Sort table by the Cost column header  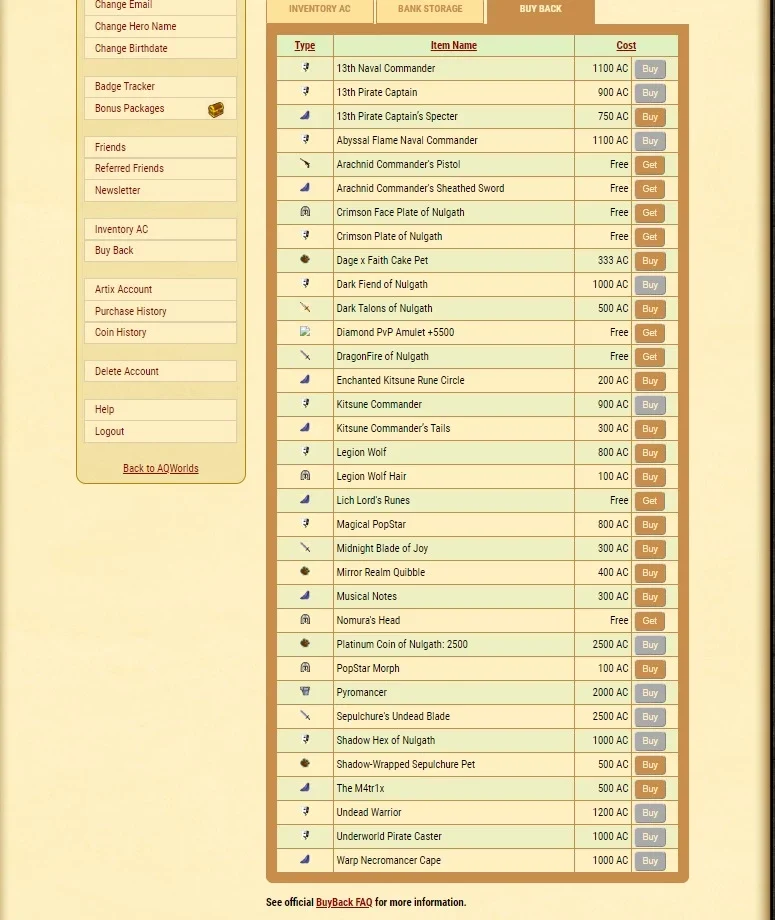pos(626,45)
